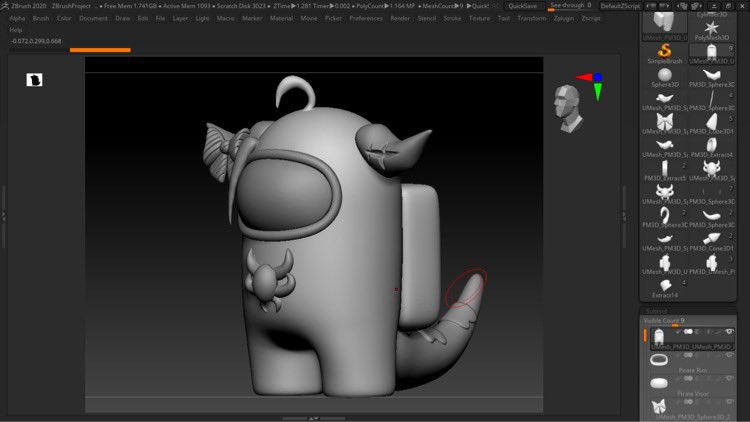Click the ZBrush logo in title bar
750x422 pixels.
coord(5,6)
